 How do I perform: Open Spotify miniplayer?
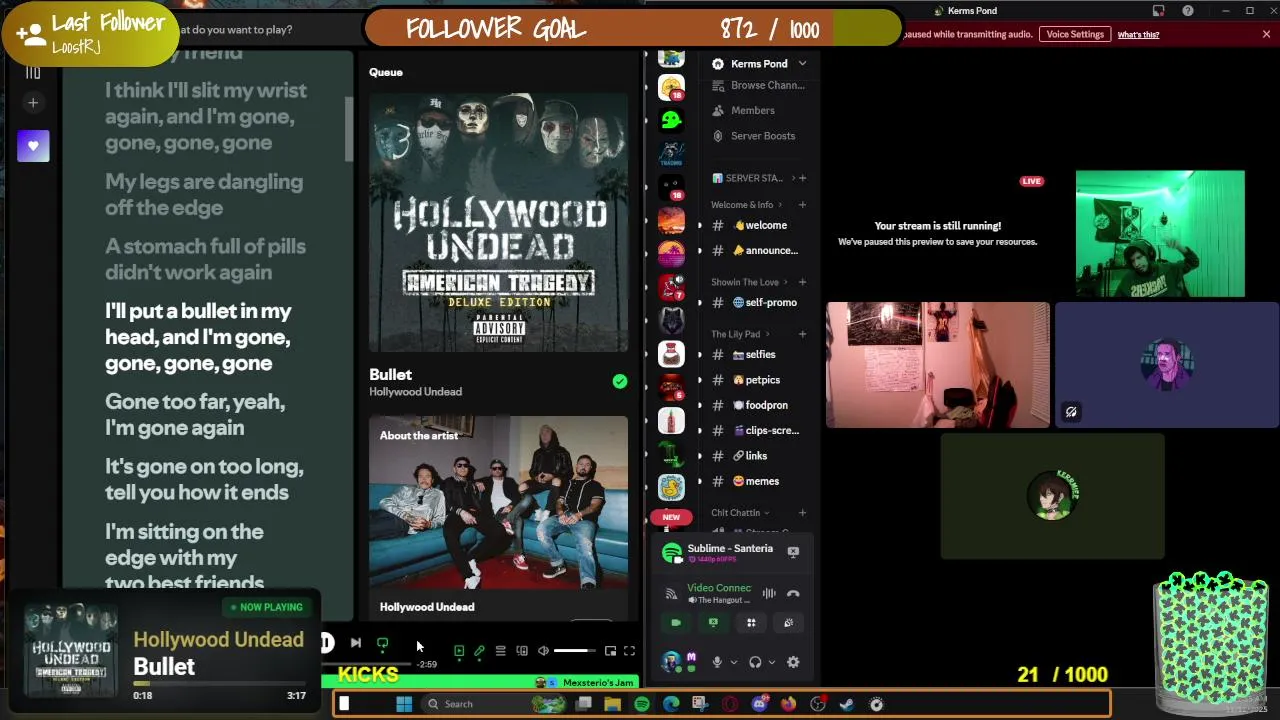pos(610,651)
